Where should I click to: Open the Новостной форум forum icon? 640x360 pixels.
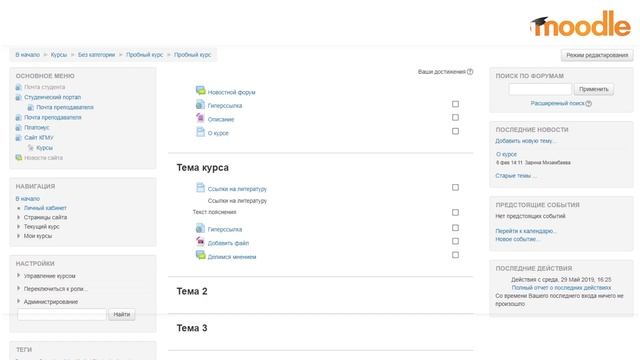tap(200, 91)
